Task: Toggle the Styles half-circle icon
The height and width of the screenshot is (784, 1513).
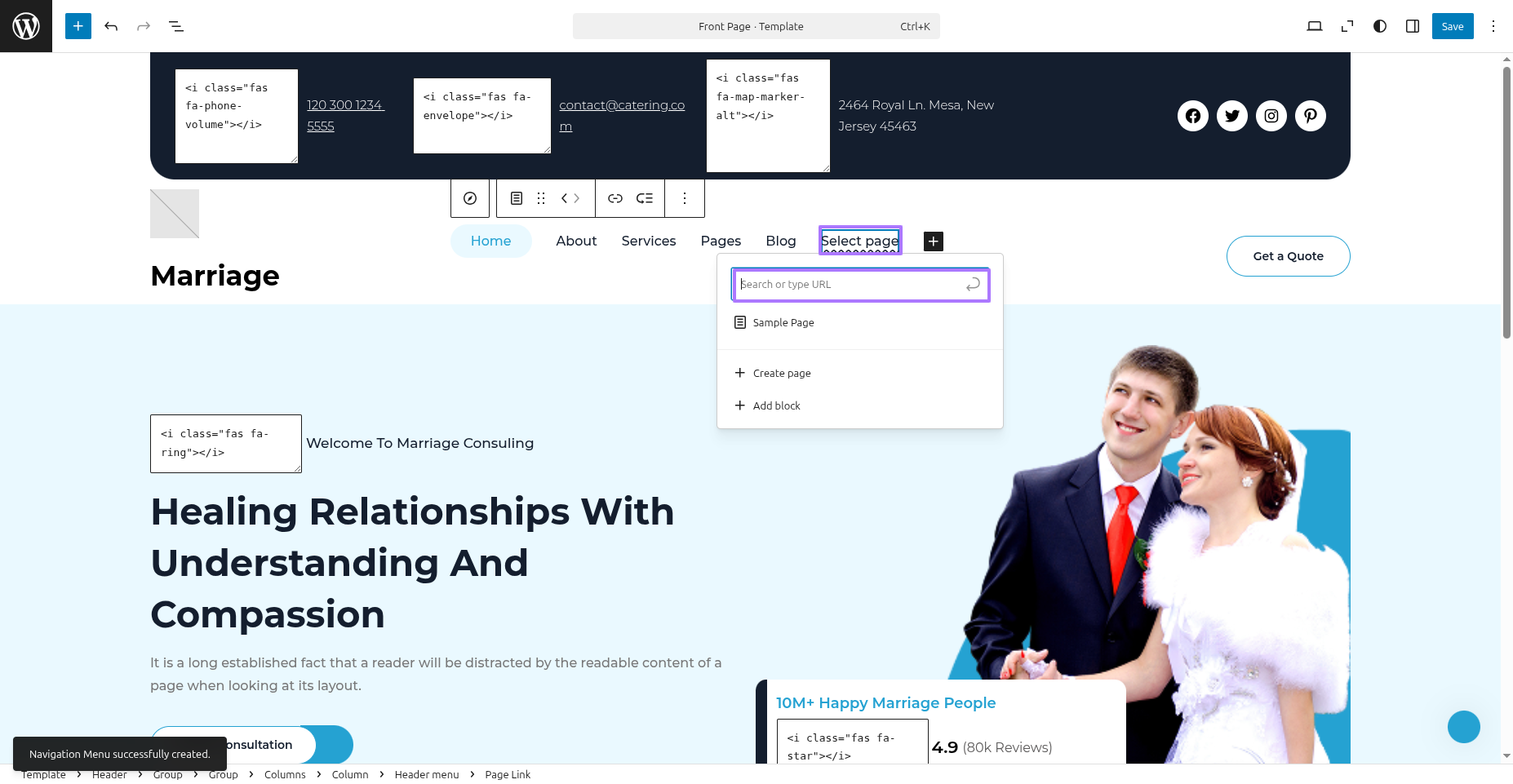Action: click(1380, 26)
